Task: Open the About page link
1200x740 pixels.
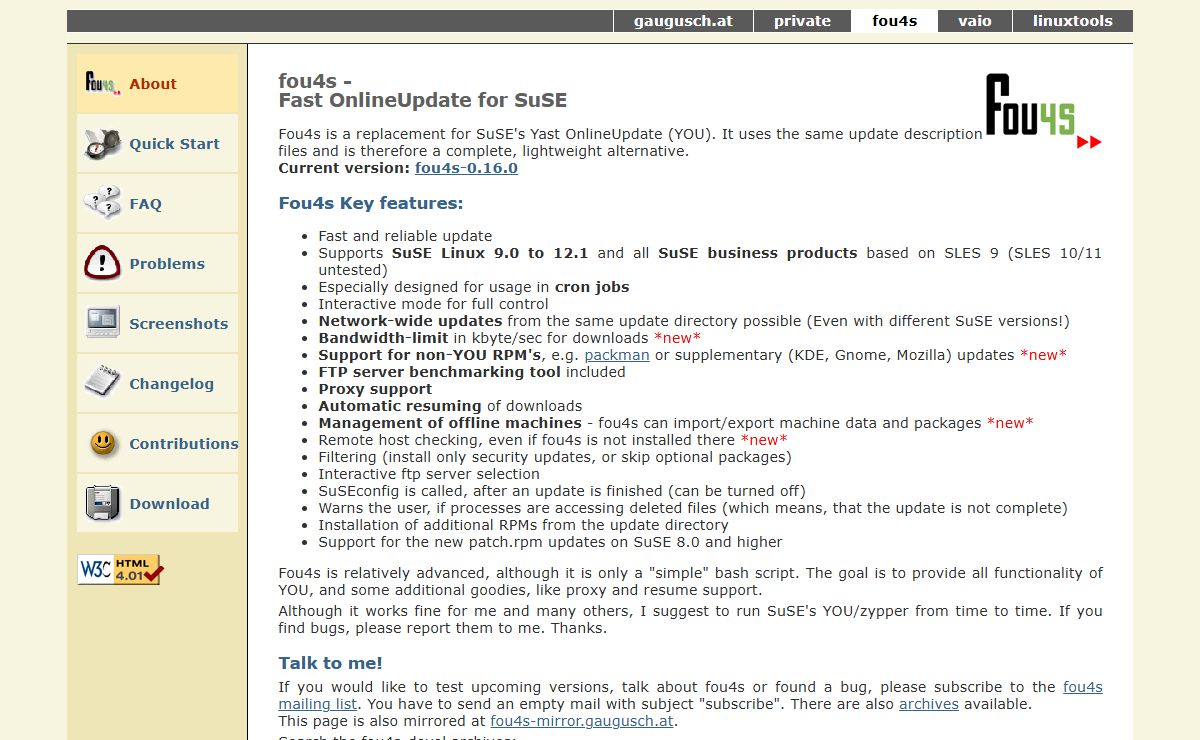Action: click(x=153, y=84)
